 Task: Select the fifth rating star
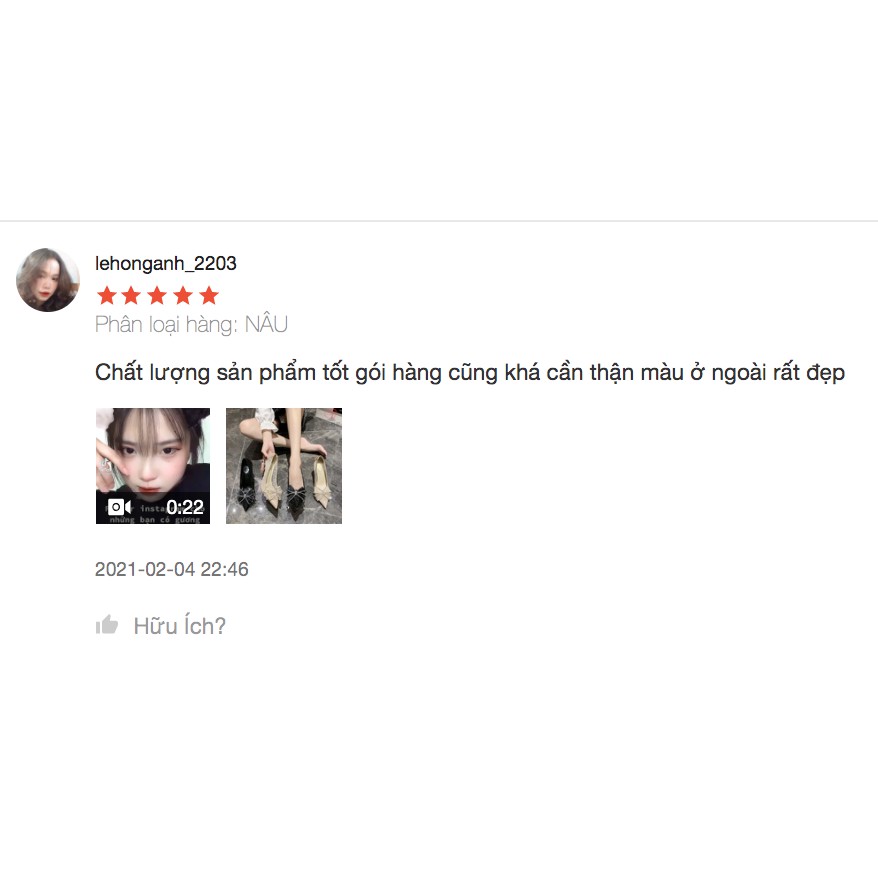point(209,295)
